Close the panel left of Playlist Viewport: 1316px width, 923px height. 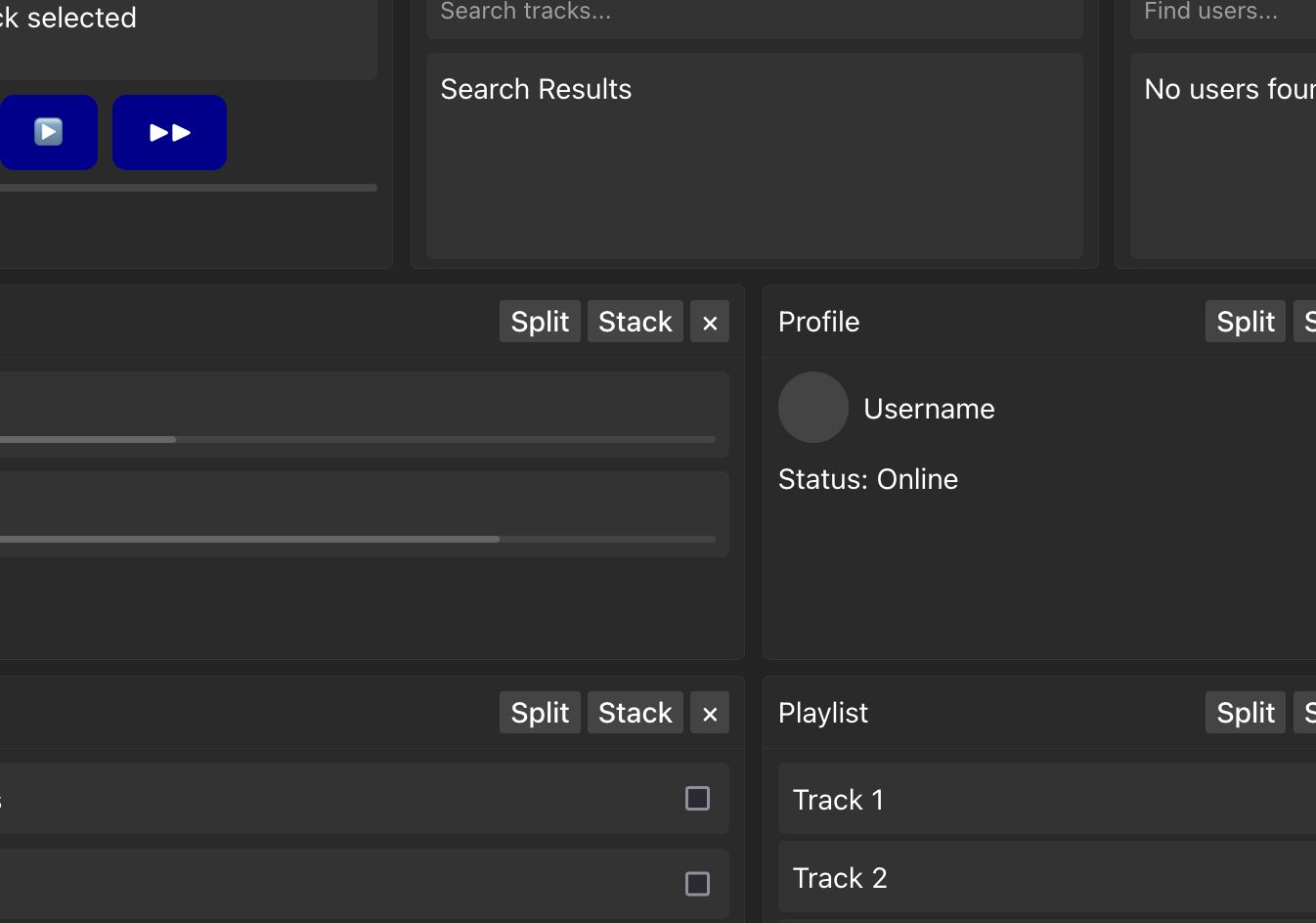710,713
